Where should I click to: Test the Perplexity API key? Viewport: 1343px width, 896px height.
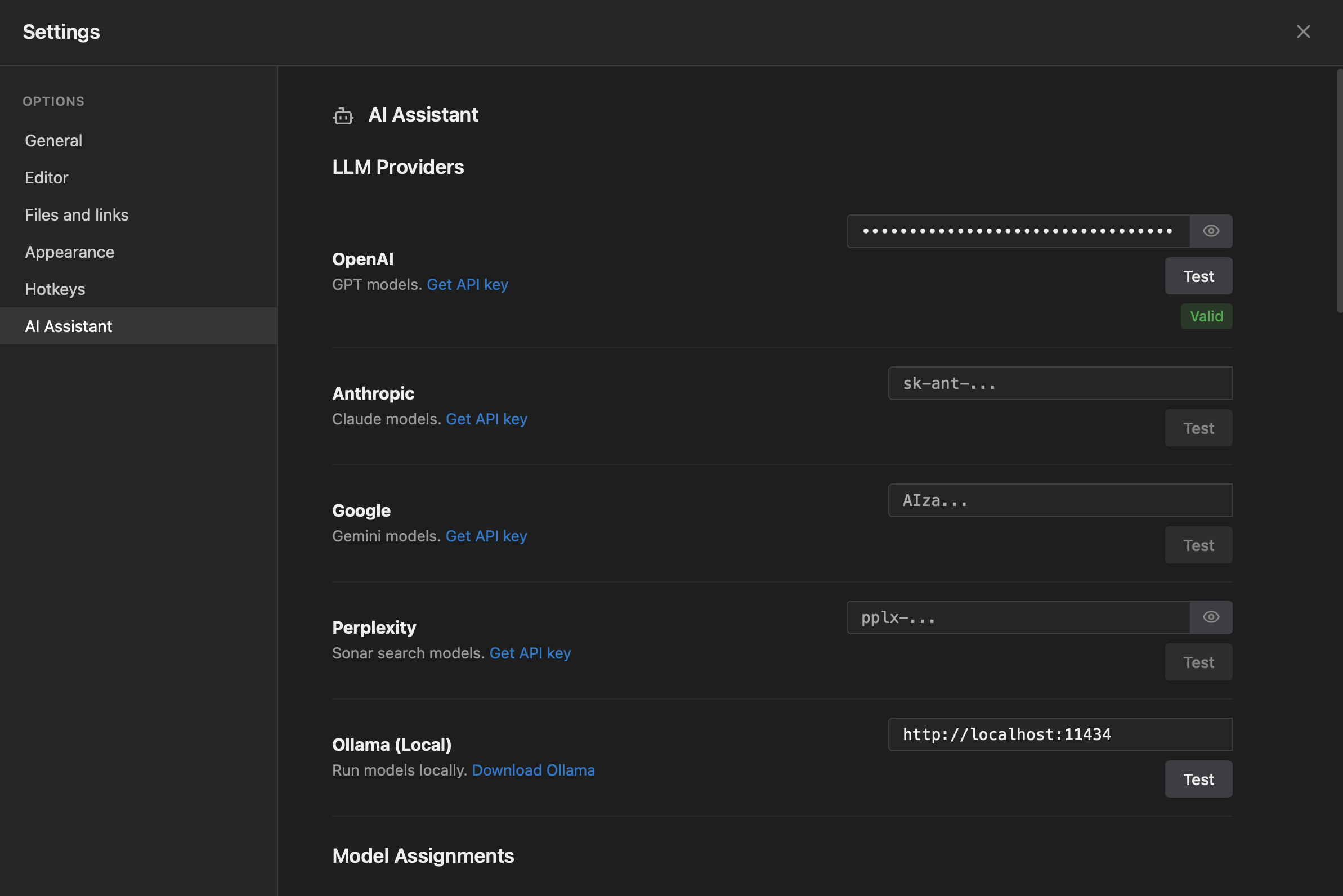point(1198,662)
